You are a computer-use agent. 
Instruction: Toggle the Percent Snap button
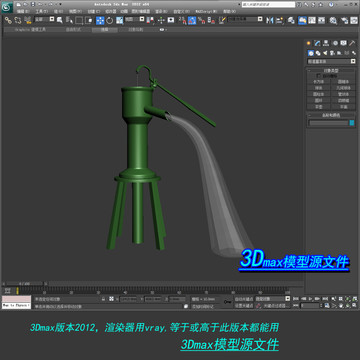pos(201,20)
